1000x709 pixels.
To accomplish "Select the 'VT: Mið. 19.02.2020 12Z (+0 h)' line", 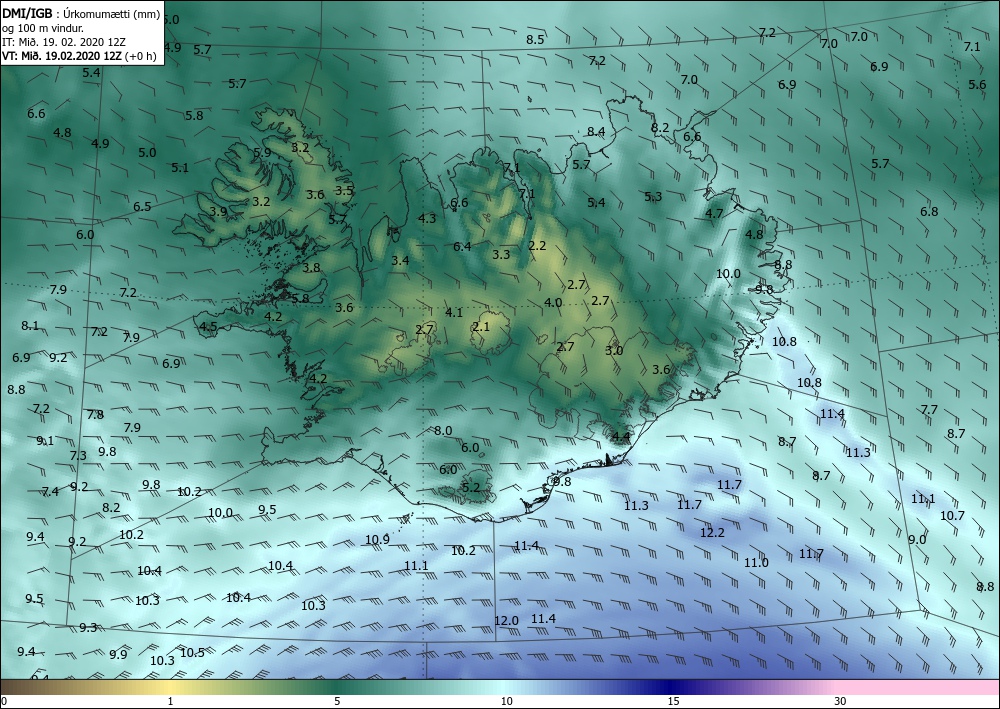I will (x=79, y=55).
